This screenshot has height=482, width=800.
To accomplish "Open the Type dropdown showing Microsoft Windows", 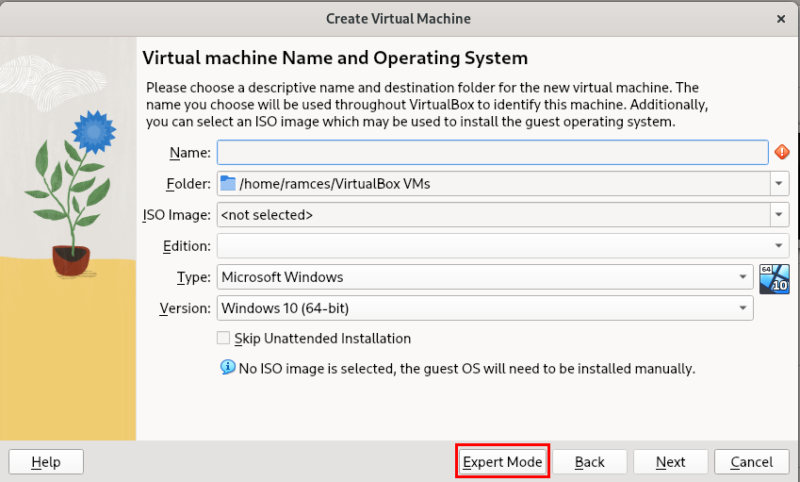I will 485,277.
